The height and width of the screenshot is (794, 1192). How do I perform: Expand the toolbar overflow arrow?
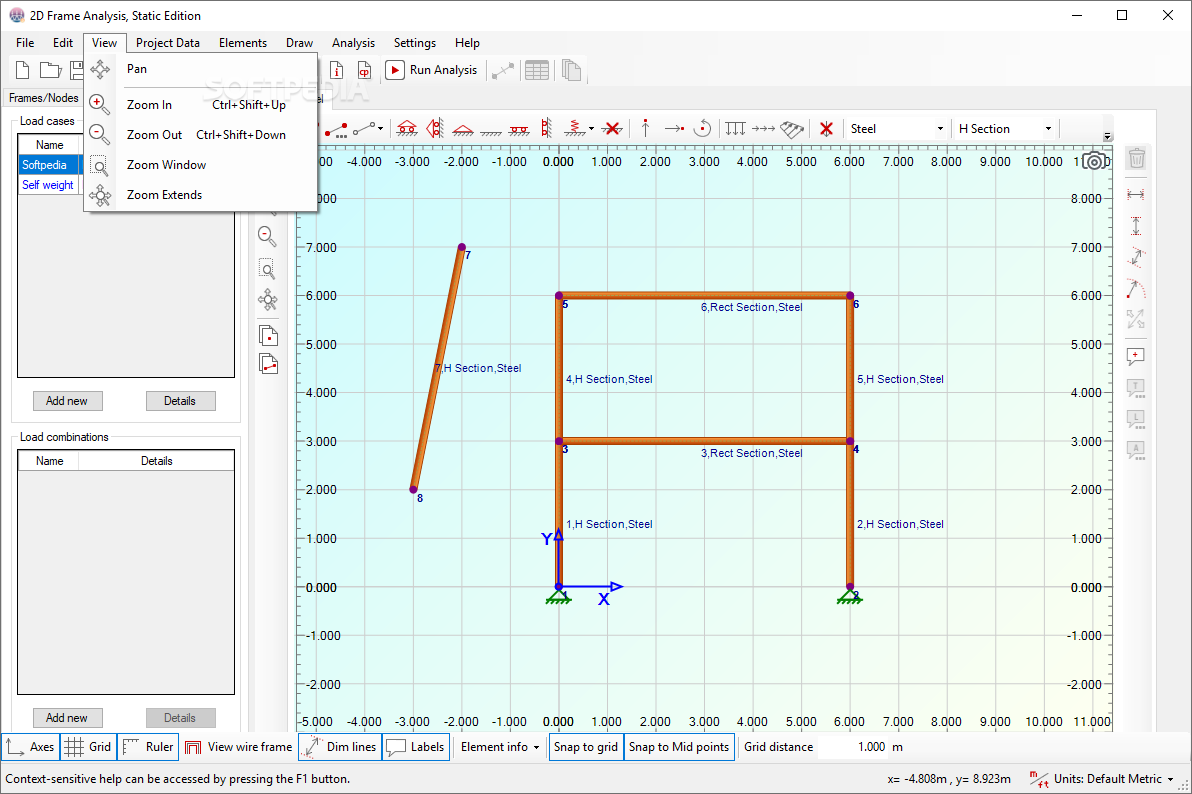[x=1108, y=136]
